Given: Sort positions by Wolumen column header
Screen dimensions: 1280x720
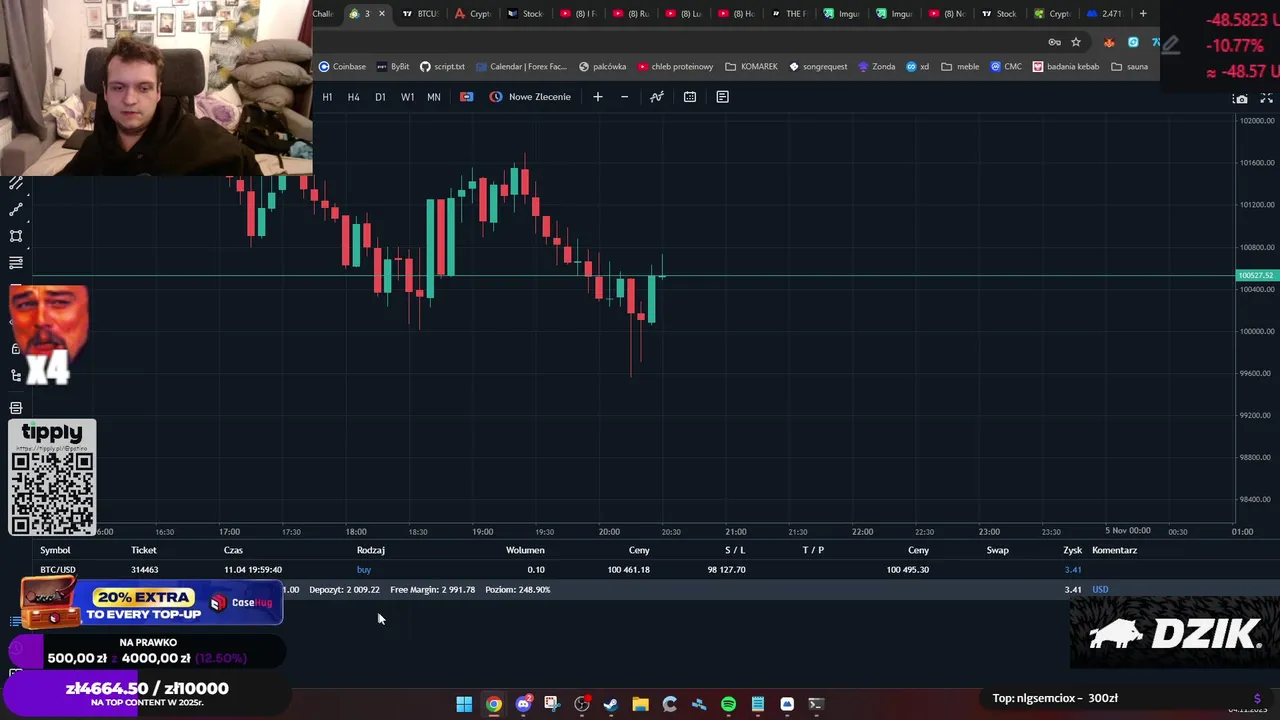Looking at the screenshot, I should coord(525,550).
